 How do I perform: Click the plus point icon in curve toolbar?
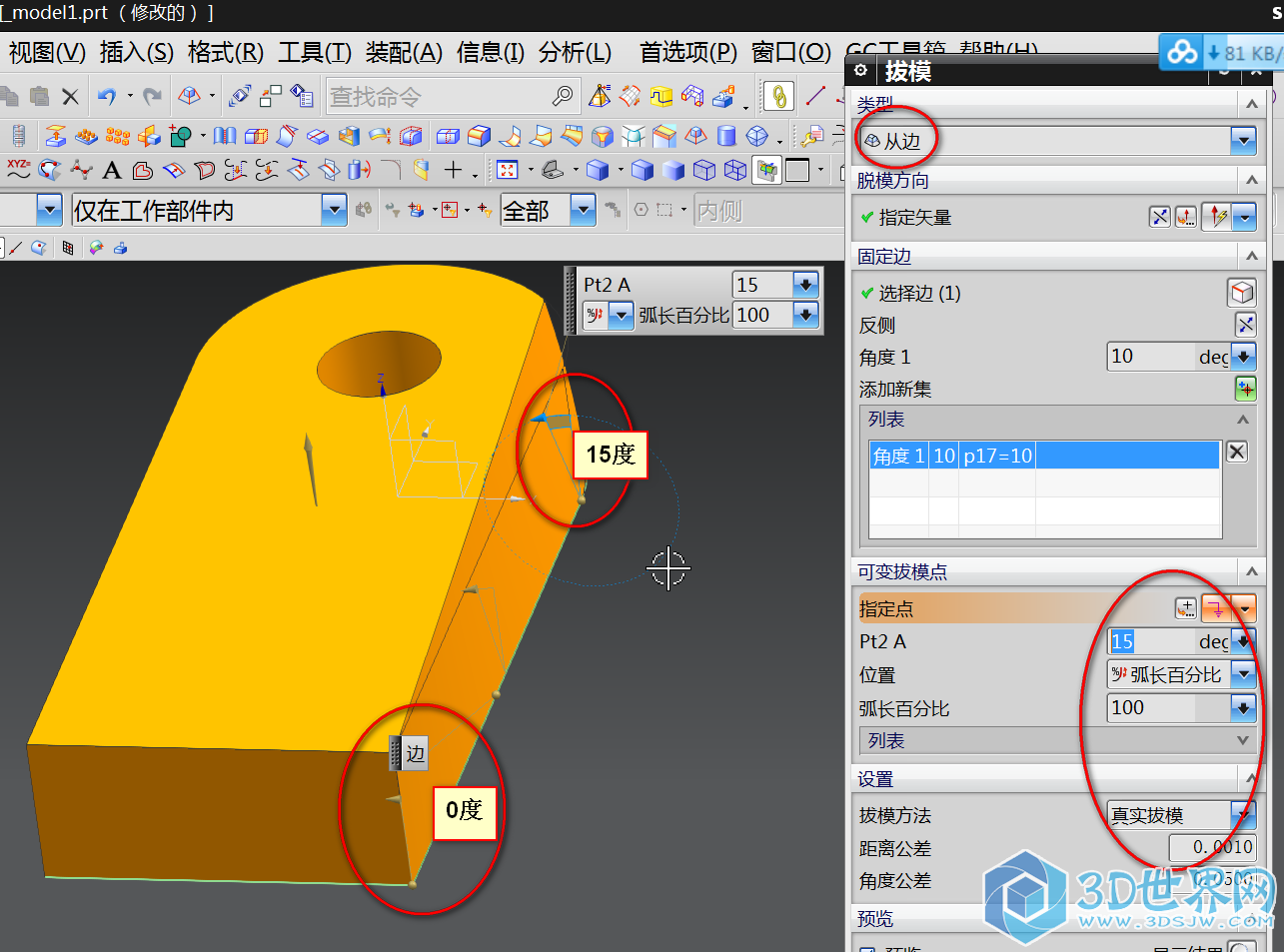point(453,170)
